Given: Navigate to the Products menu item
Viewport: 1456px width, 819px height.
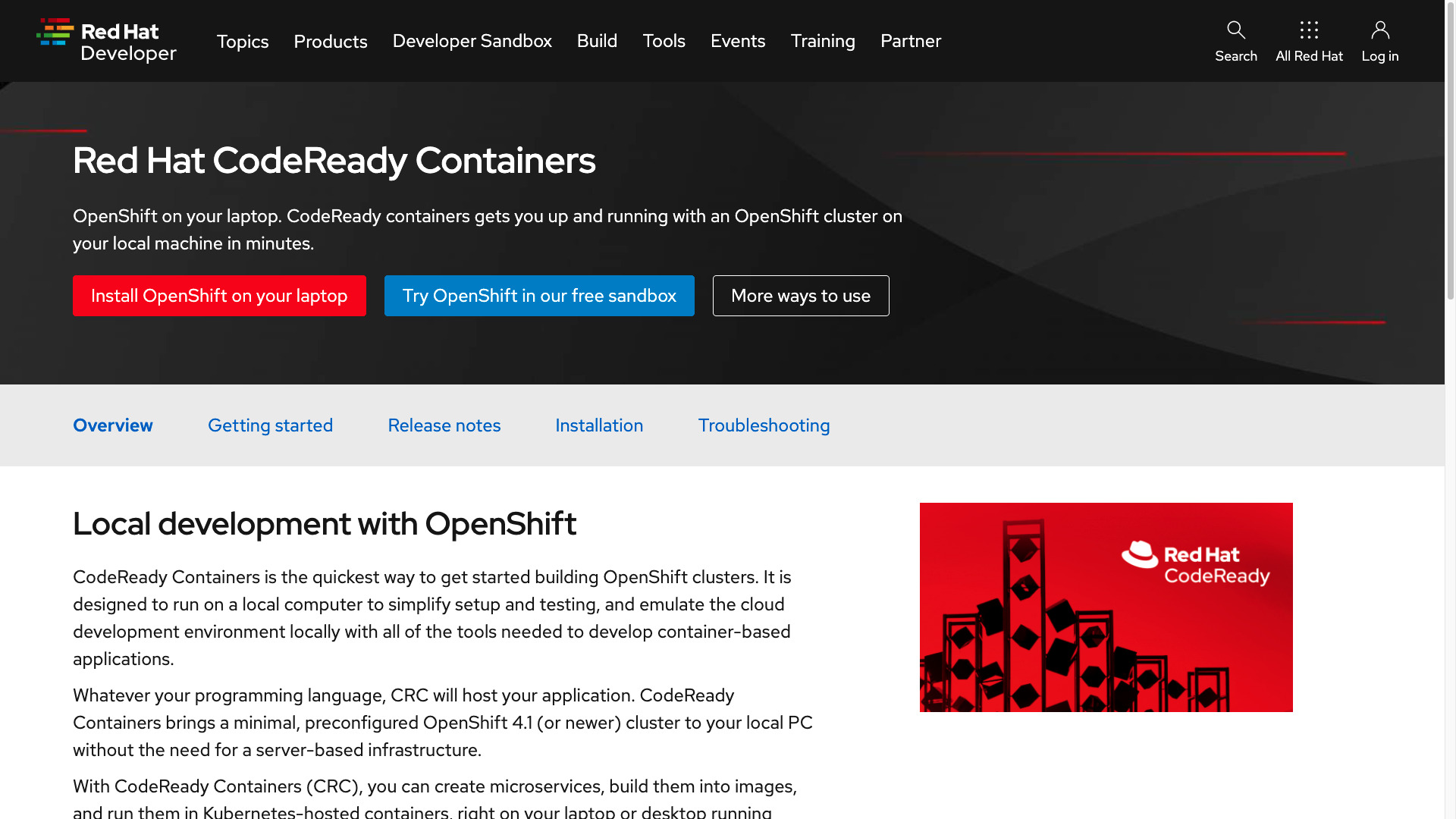Looking at the screenshot, I should point(330,41).
